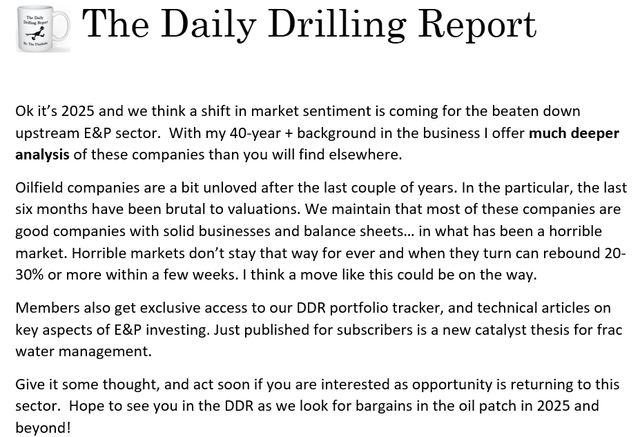Click '40-year +' background text
This screenshot has height=437, width=640.
pos(261,133)
